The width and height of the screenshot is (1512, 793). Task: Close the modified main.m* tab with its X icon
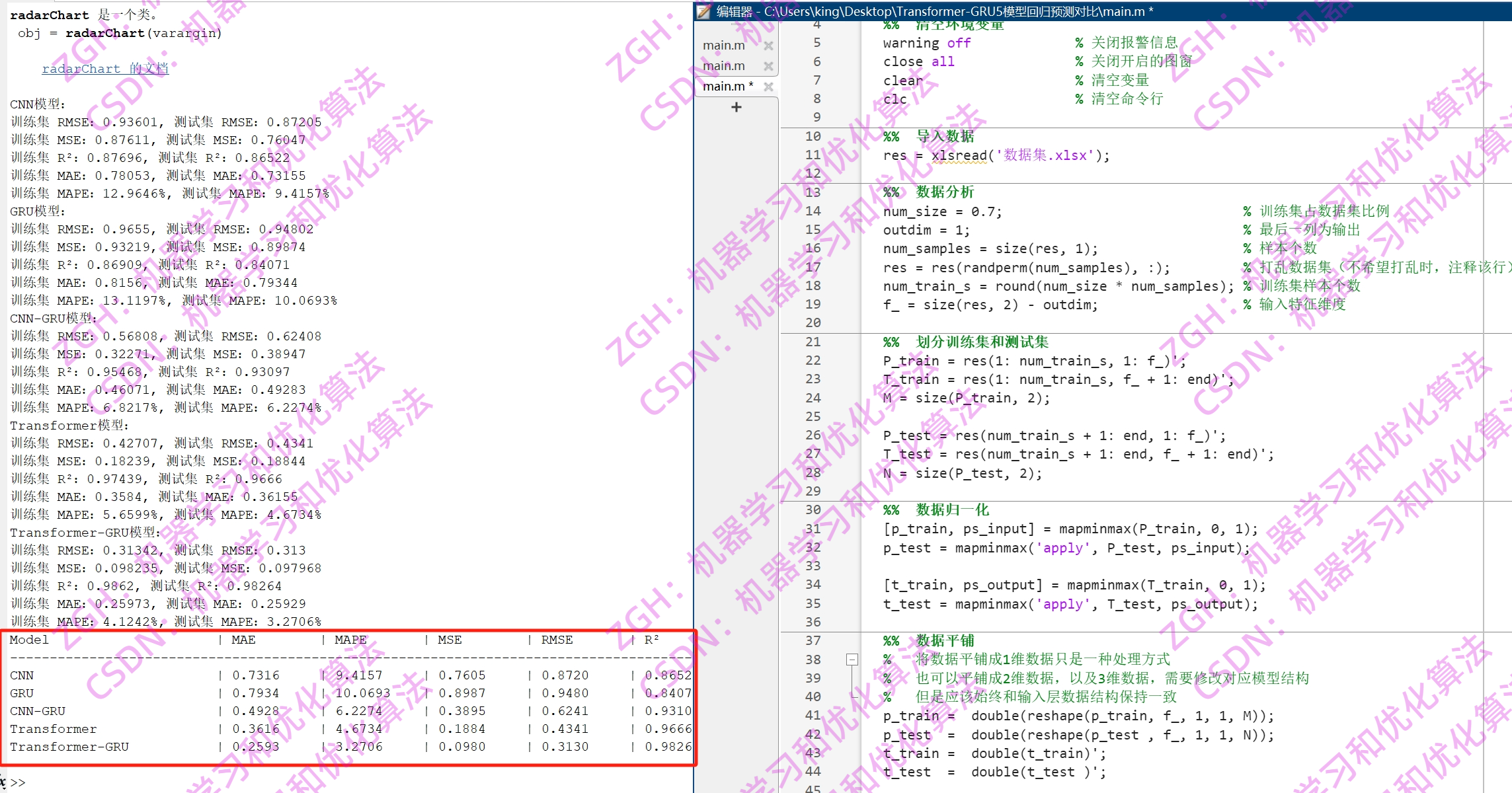769,86
